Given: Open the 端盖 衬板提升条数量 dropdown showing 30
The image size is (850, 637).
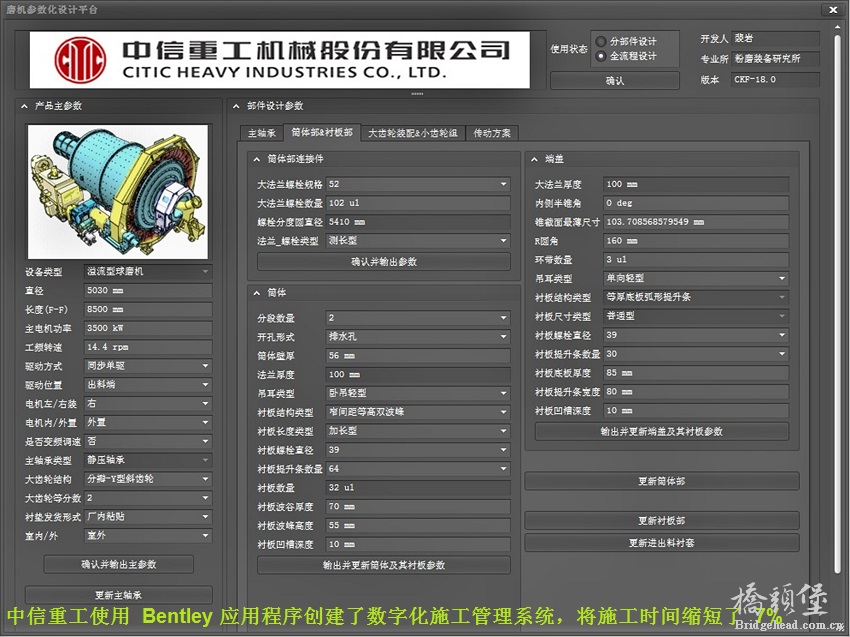Looking at the screenshot, I should tap(696, 354).
